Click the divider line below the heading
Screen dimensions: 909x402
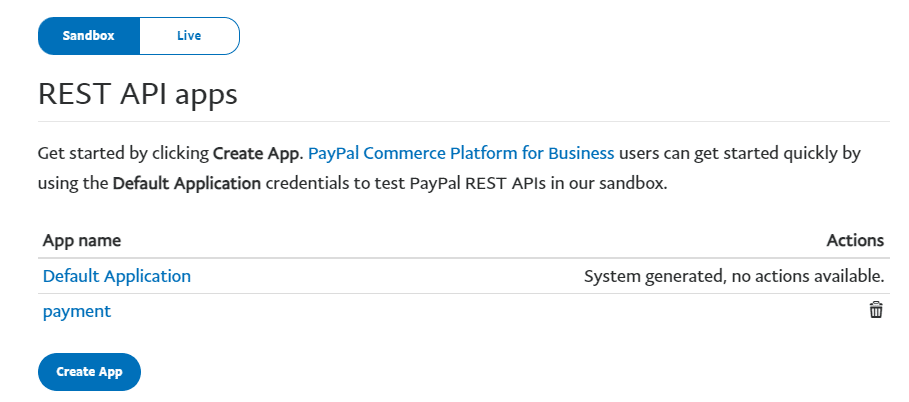[x=464, y=122]
